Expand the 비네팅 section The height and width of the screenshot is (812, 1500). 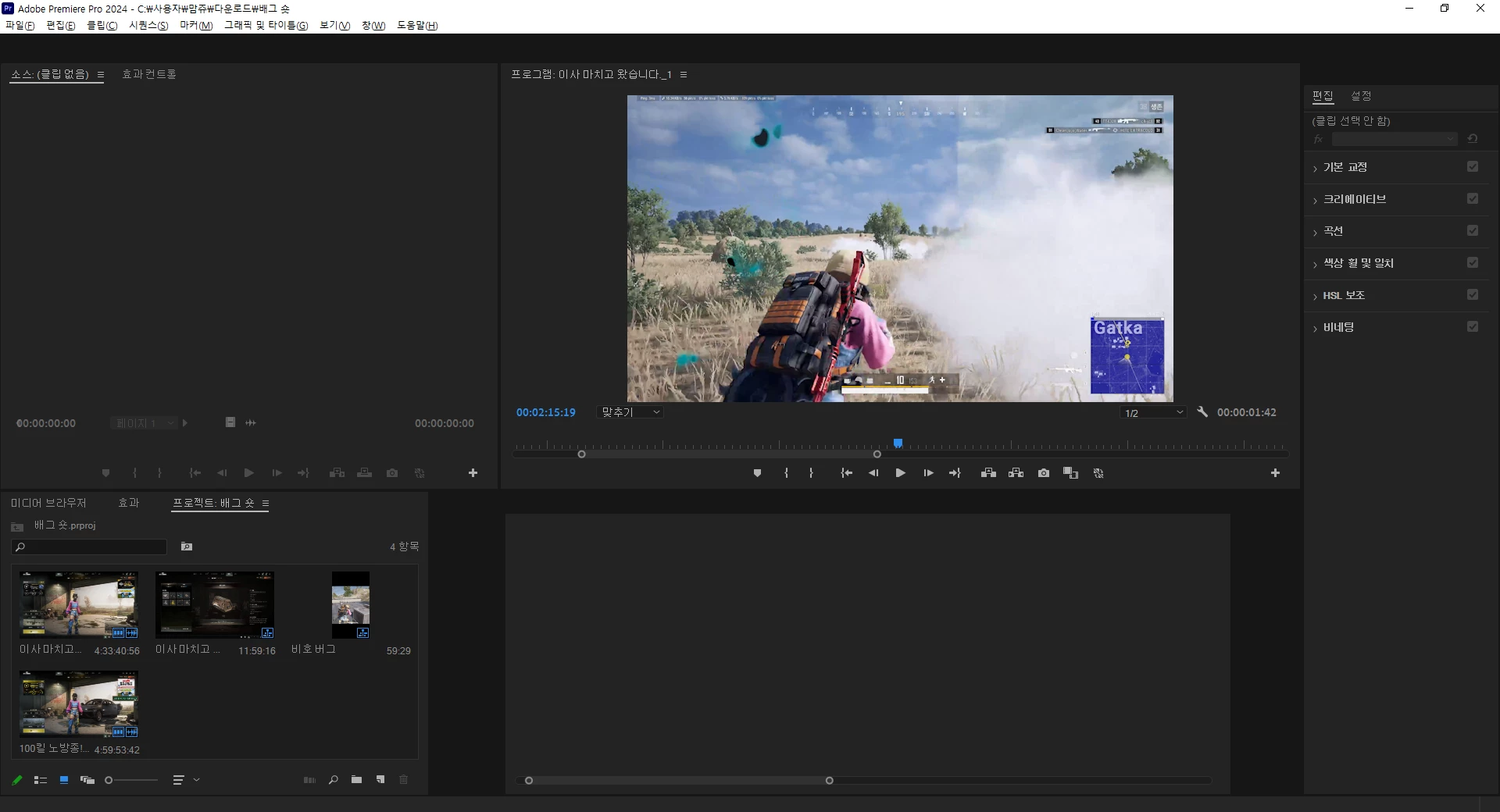(x=1315, y=329)
